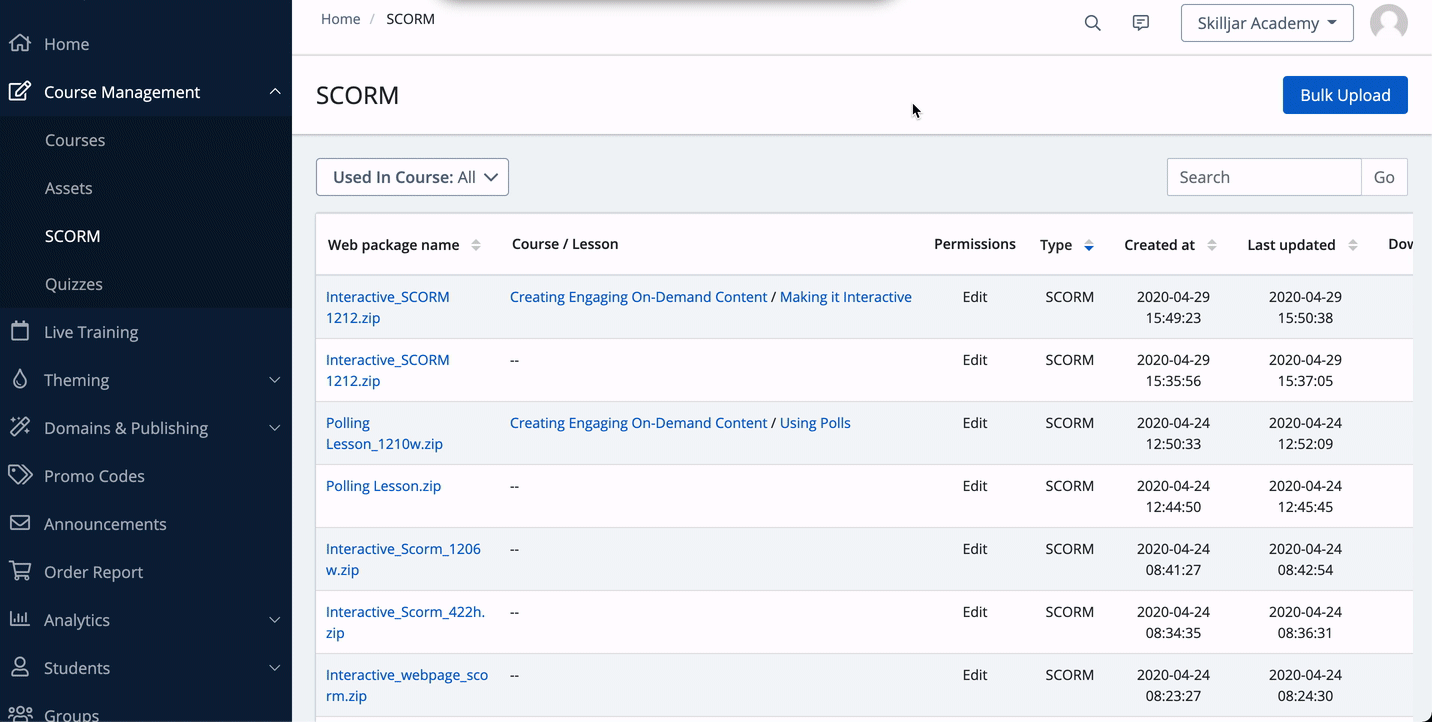
Task: Sort by Type column arrows
Action: (x=1089, y=245)
